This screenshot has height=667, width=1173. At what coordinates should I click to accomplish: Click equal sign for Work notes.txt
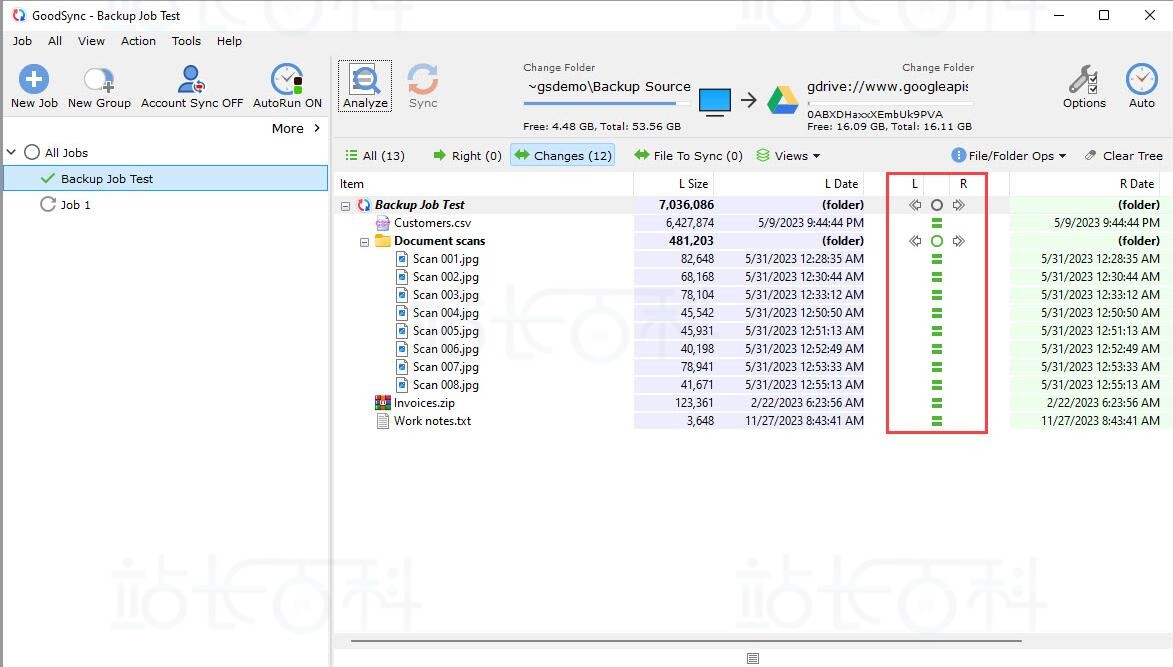pyautogui.click(x=937, y=421)
